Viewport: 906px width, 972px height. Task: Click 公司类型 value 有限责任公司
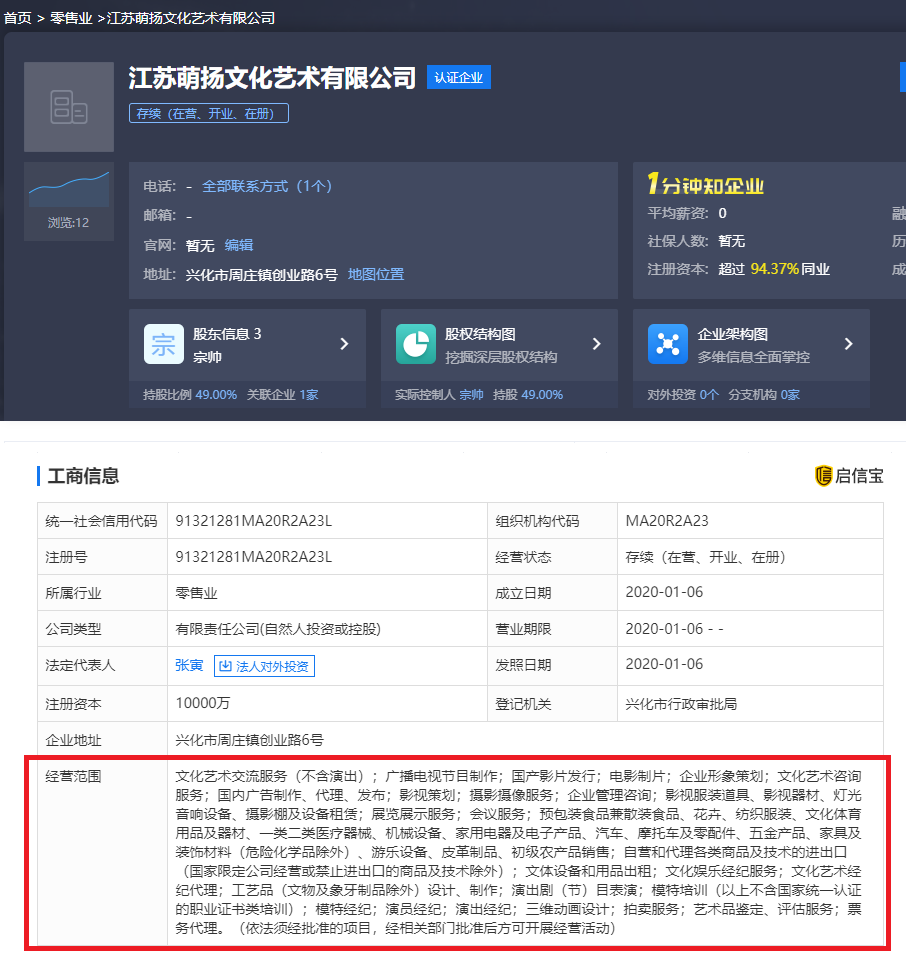[278, 629]
